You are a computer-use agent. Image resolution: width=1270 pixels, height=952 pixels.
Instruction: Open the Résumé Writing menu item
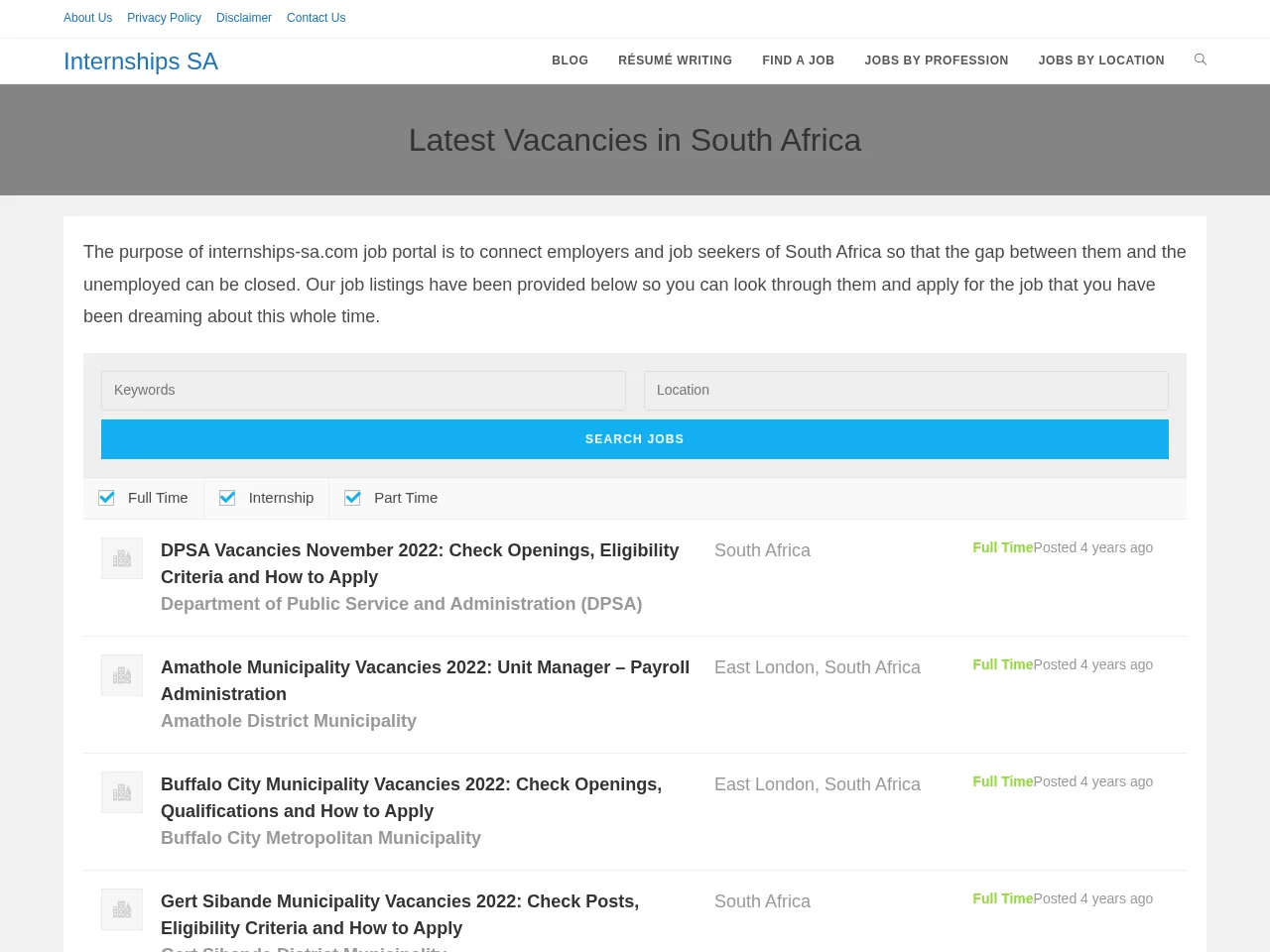(x=676, y=60)
